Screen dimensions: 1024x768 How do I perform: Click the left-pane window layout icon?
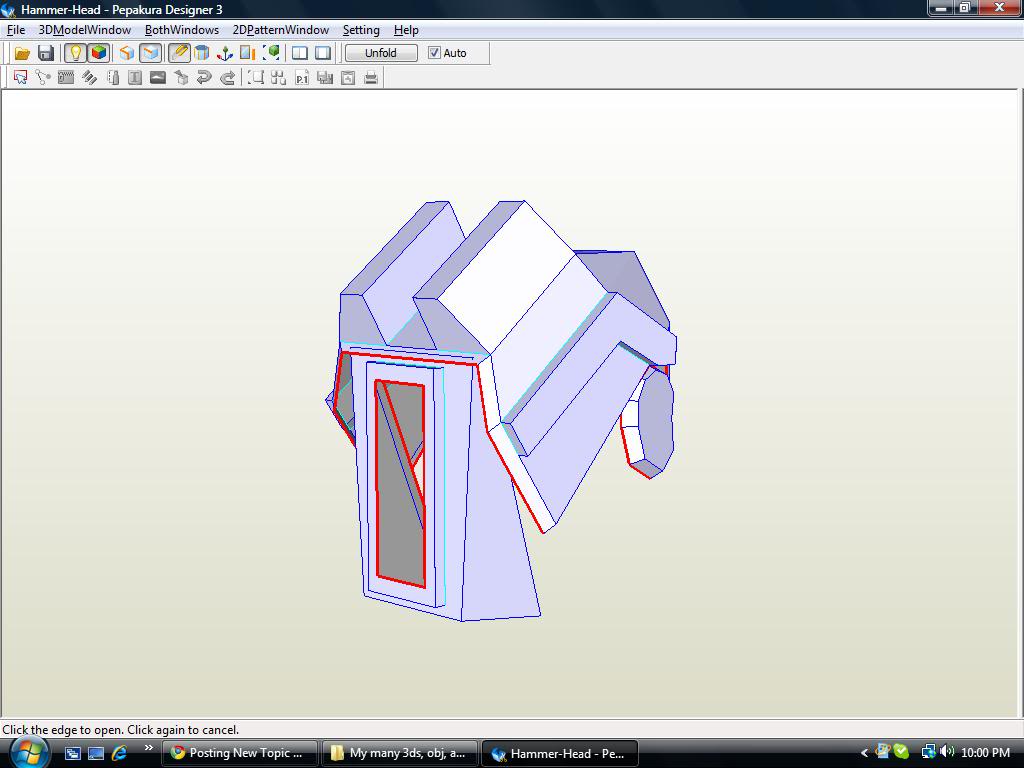[300, 53]
